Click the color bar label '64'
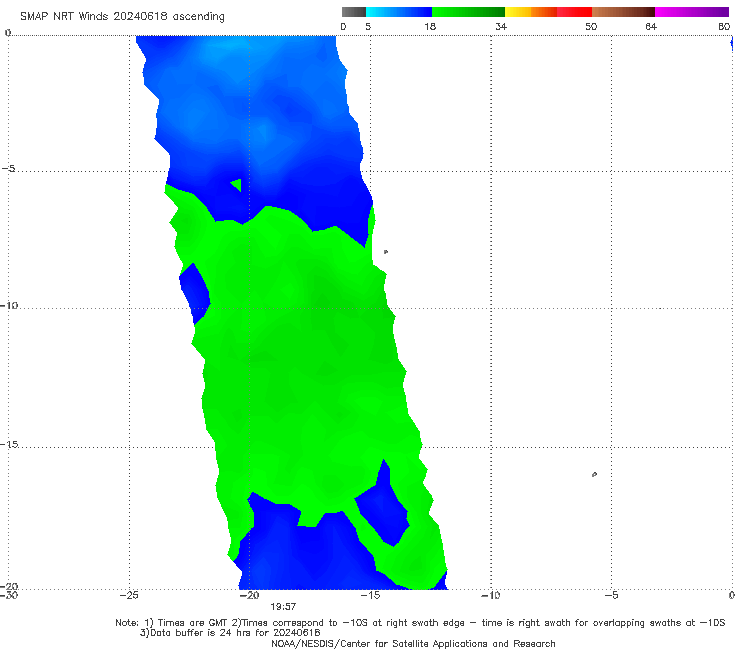 (x=651, y=26)
